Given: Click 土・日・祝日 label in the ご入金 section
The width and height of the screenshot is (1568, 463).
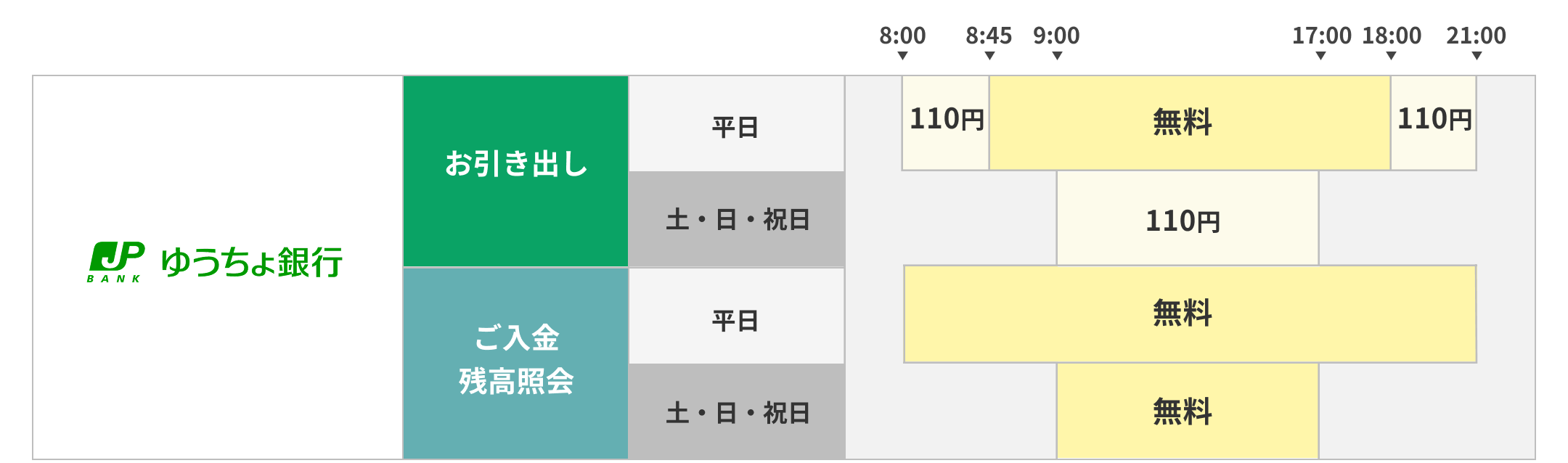Looking at the screenshot, I should [x=736, y=412].
